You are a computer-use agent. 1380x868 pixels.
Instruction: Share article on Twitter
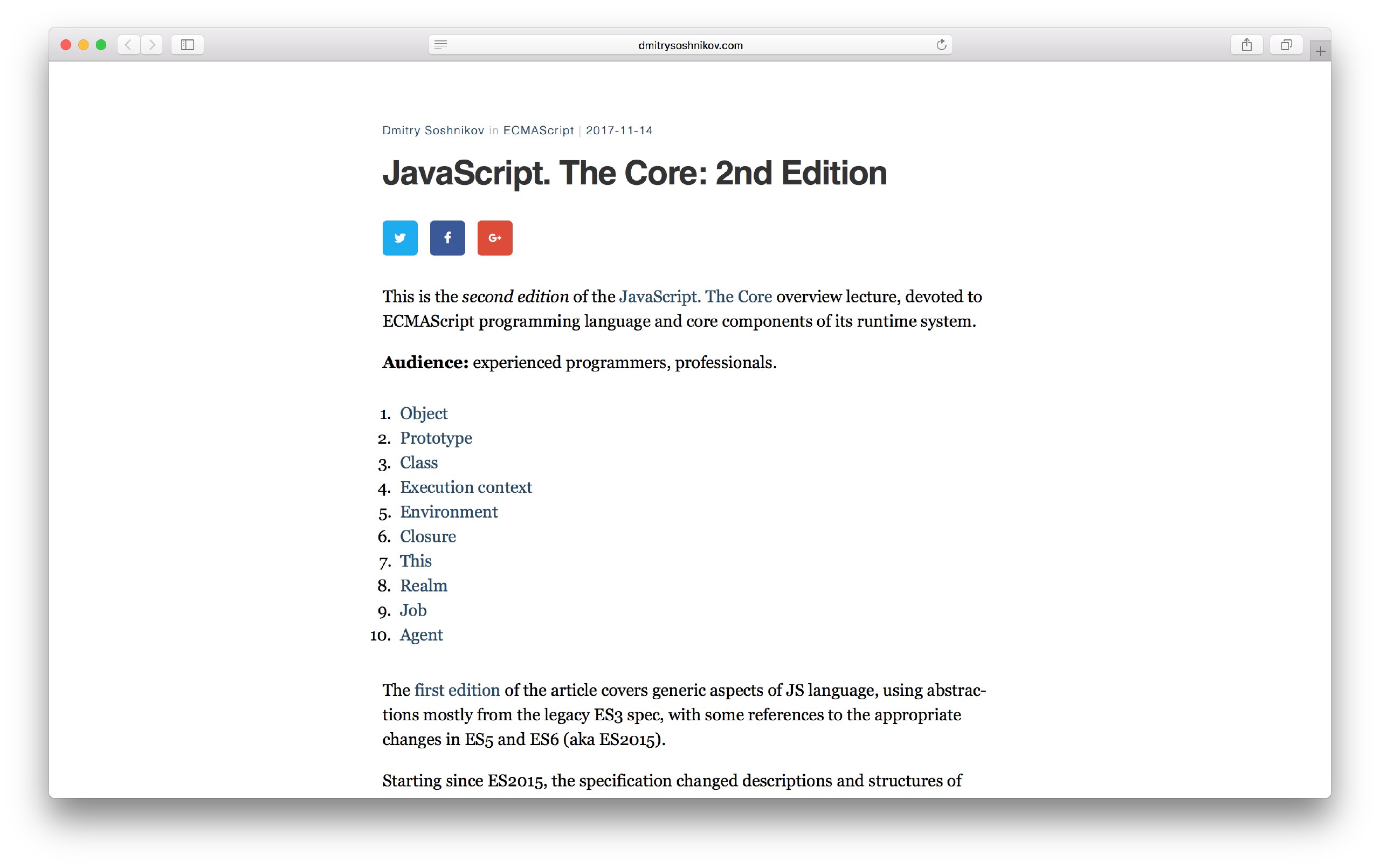(x=400, y=238)
